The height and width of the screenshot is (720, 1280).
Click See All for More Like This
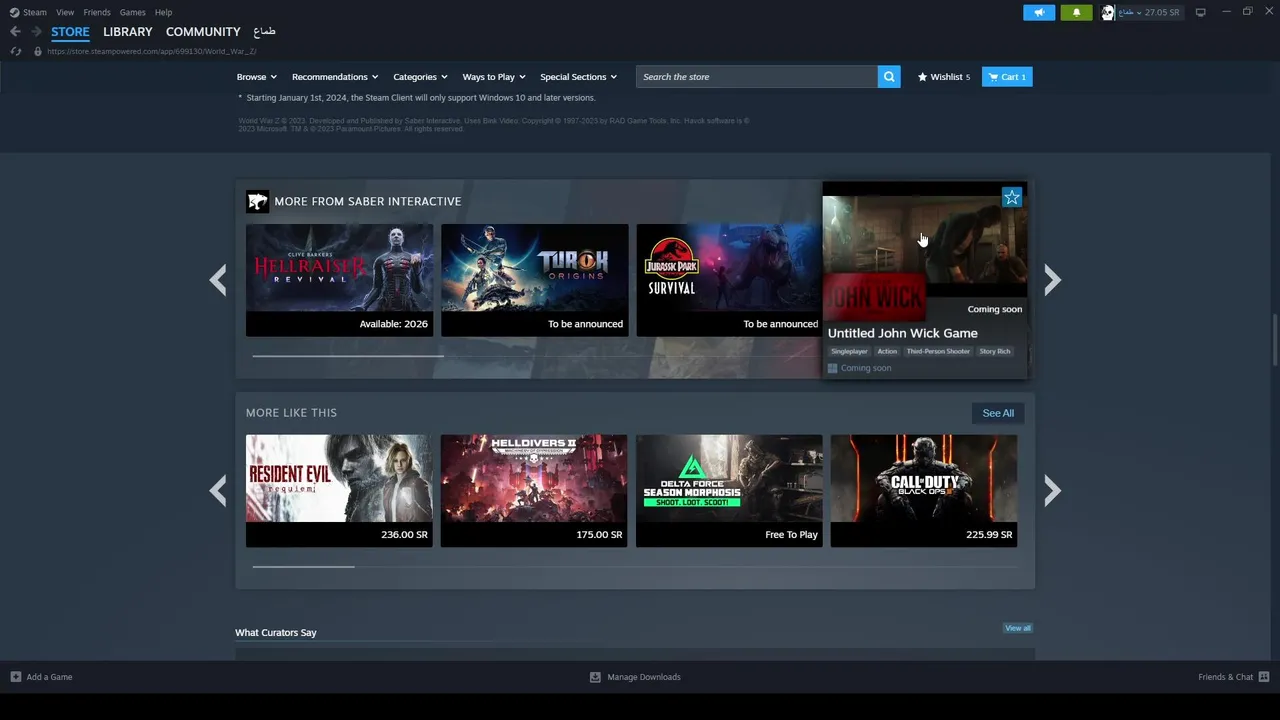(x=998, y=413)
